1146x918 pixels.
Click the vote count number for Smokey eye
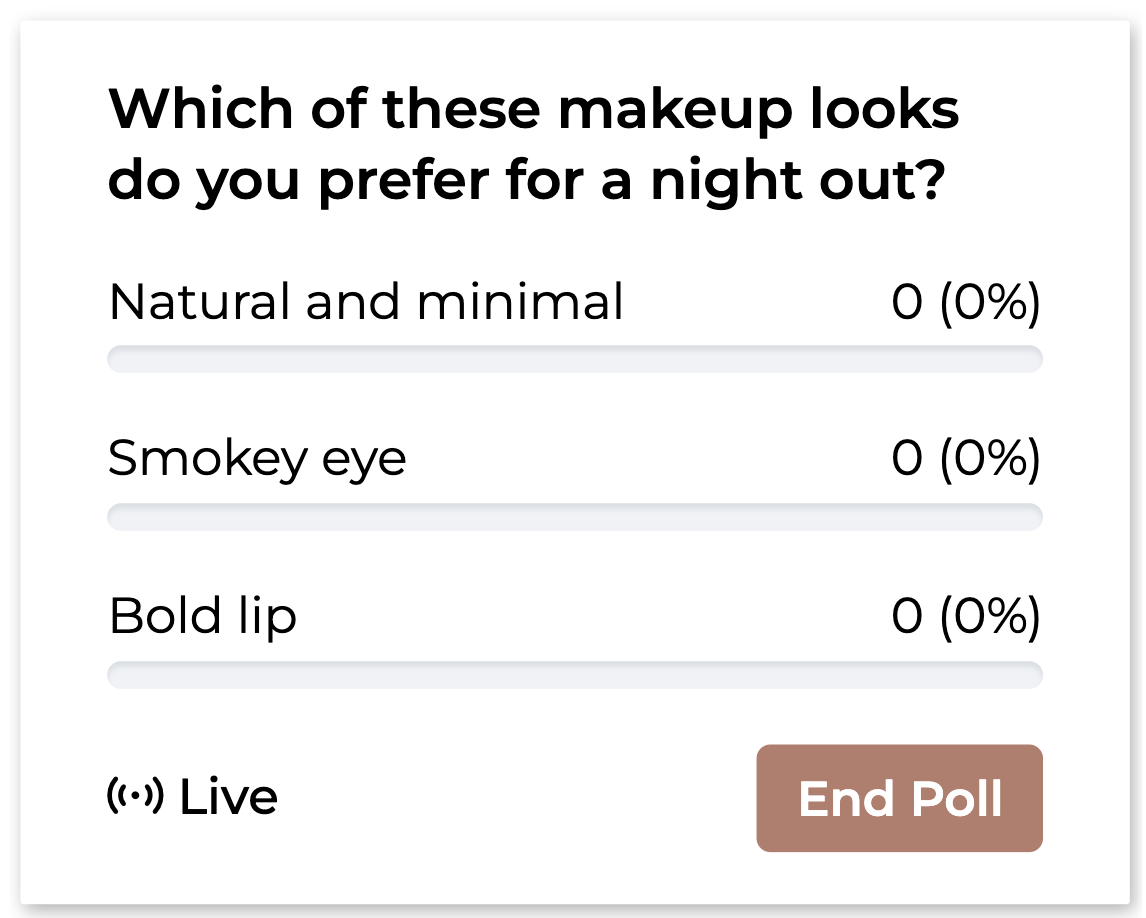tap(907, 460)
